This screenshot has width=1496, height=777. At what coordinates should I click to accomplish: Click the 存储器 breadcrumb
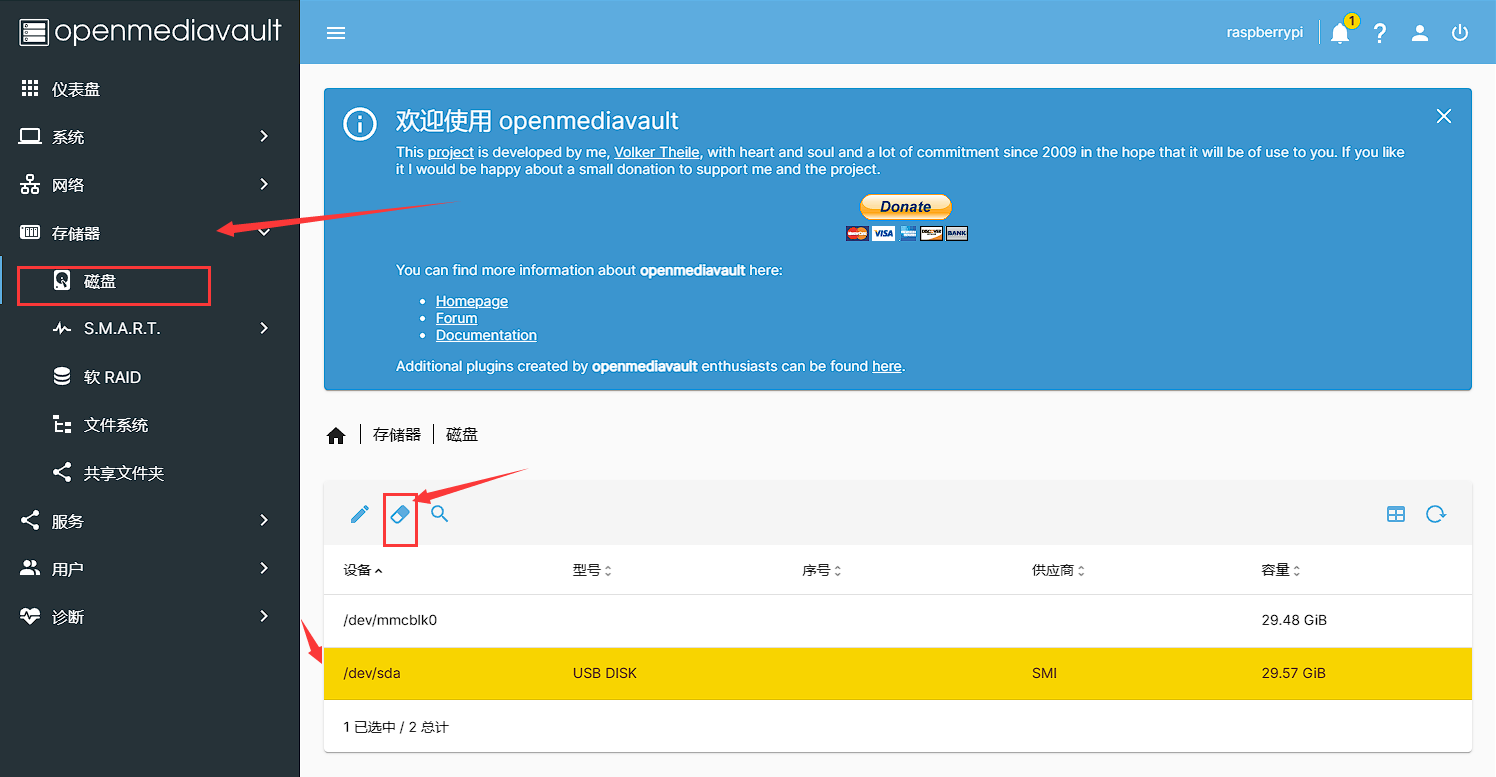[x=397, y=435]
